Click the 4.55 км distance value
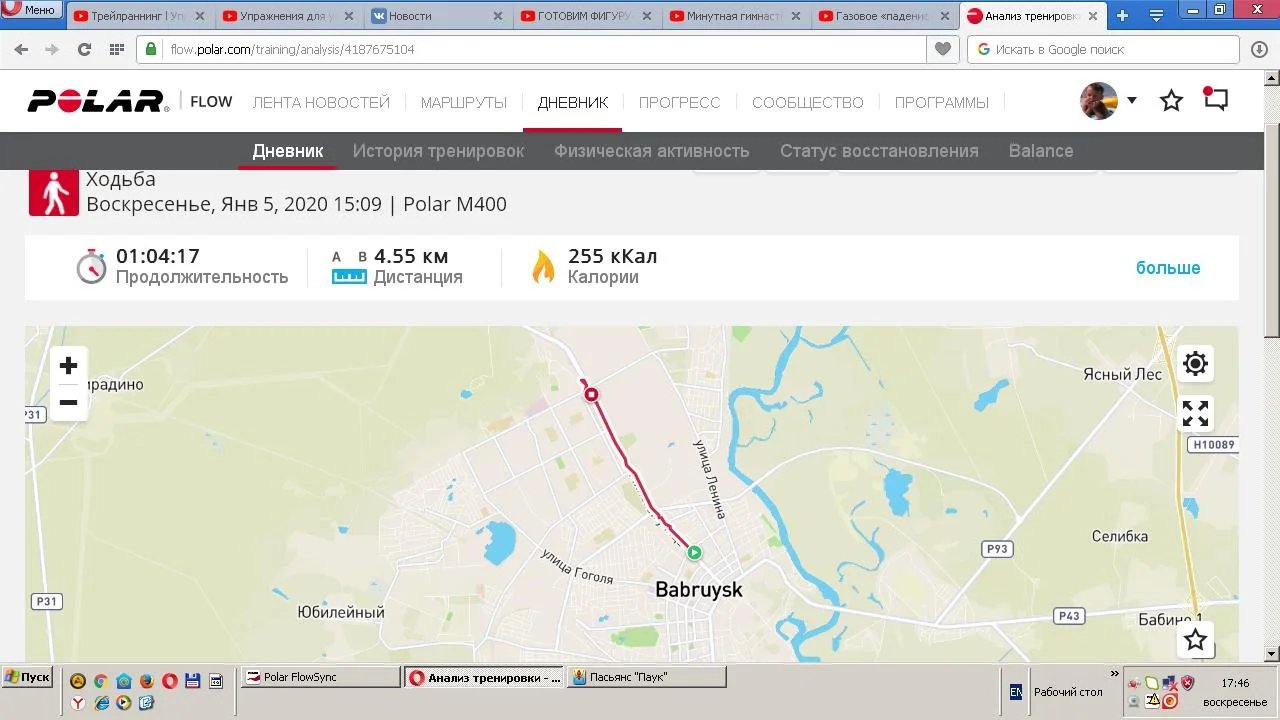The width and height of the screenshot is (1280, 720). pyautogui.click(x=411, y=256)
